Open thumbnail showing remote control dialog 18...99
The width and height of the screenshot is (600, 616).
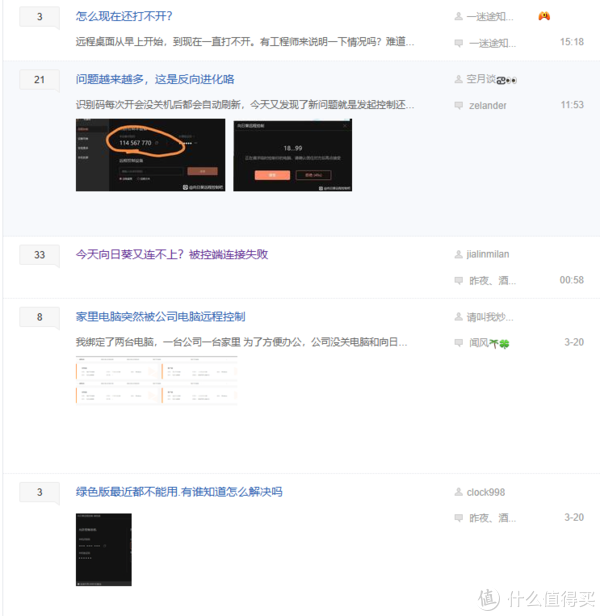click(x=293, y=155)
